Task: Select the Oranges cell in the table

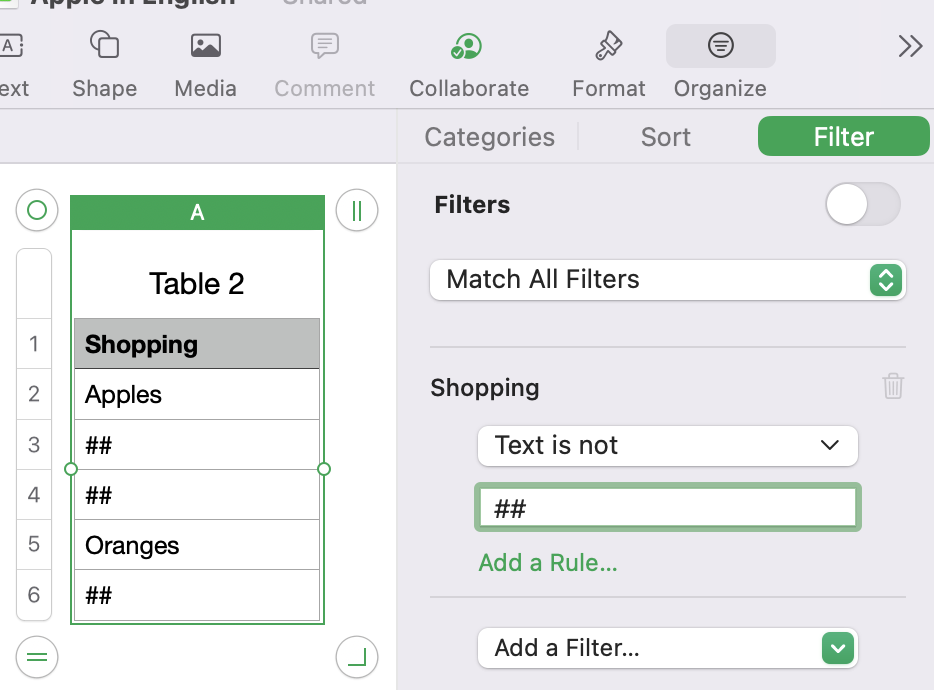Action: pos(197,545)
